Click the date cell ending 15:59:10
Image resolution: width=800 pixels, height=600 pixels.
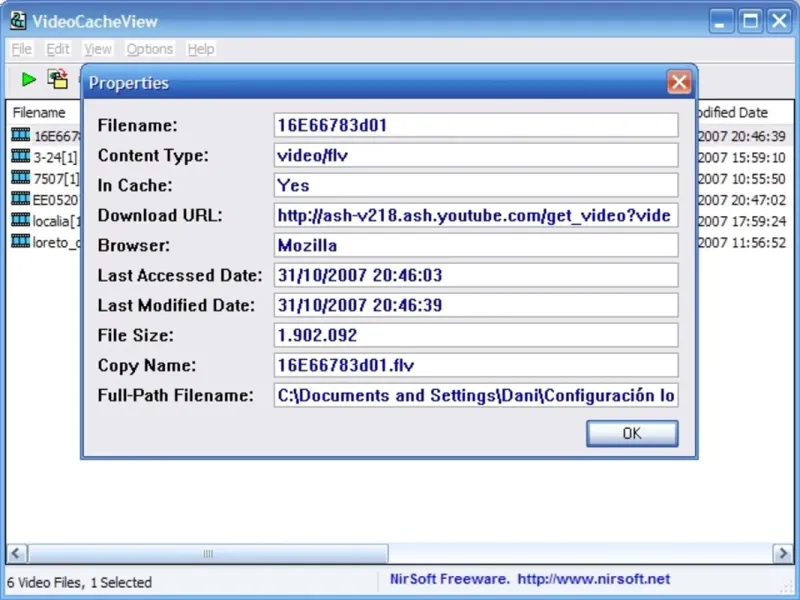pyautogui.click(x=742, y=158)
